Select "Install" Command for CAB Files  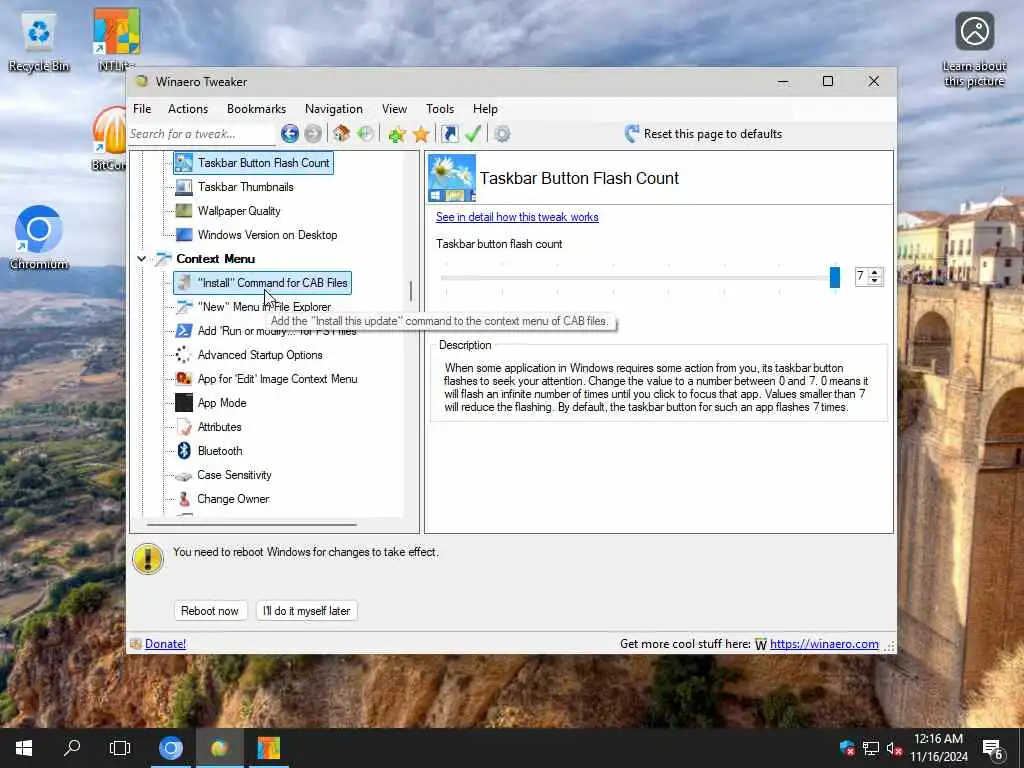tap(263, 283)
